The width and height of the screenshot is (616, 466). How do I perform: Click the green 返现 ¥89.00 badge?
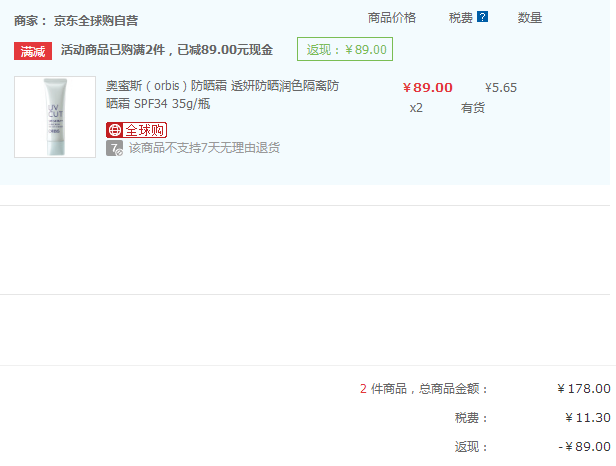(345, 50)
